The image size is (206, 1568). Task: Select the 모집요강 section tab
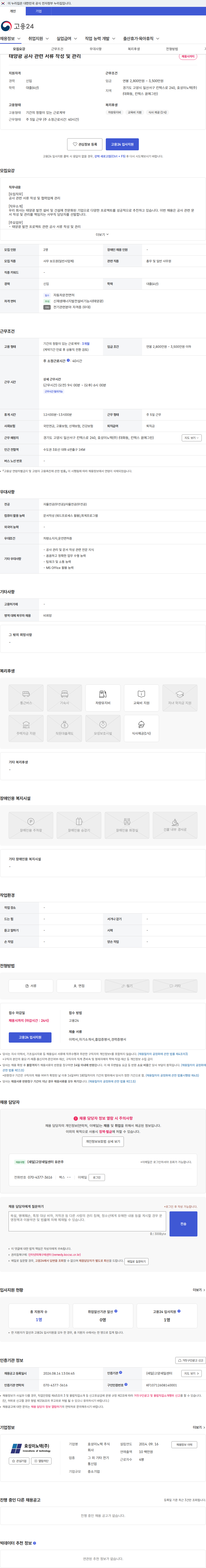(19, 49)
